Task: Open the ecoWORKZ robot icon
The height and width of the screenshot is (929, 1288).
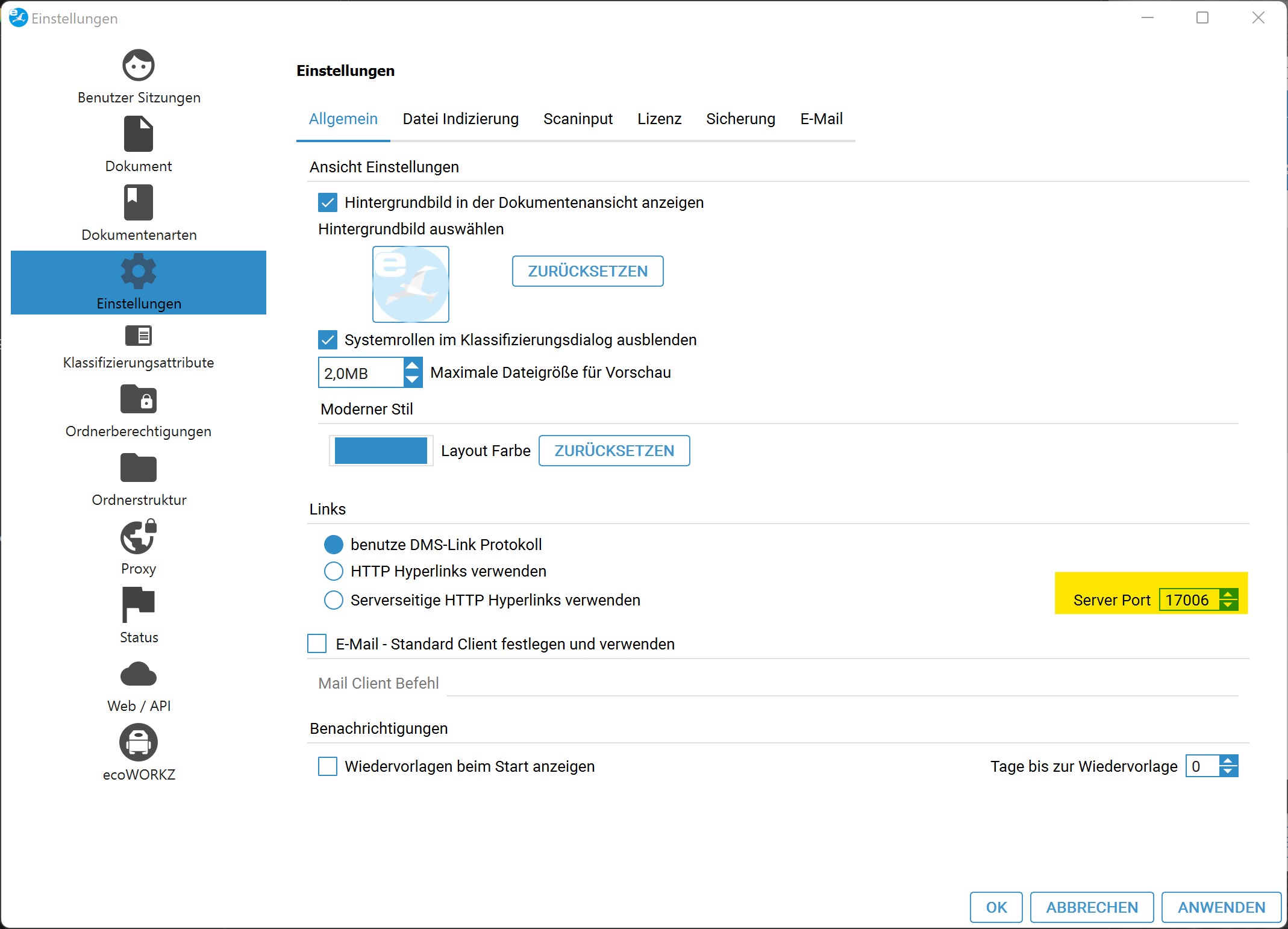Action: pos(139,742)
